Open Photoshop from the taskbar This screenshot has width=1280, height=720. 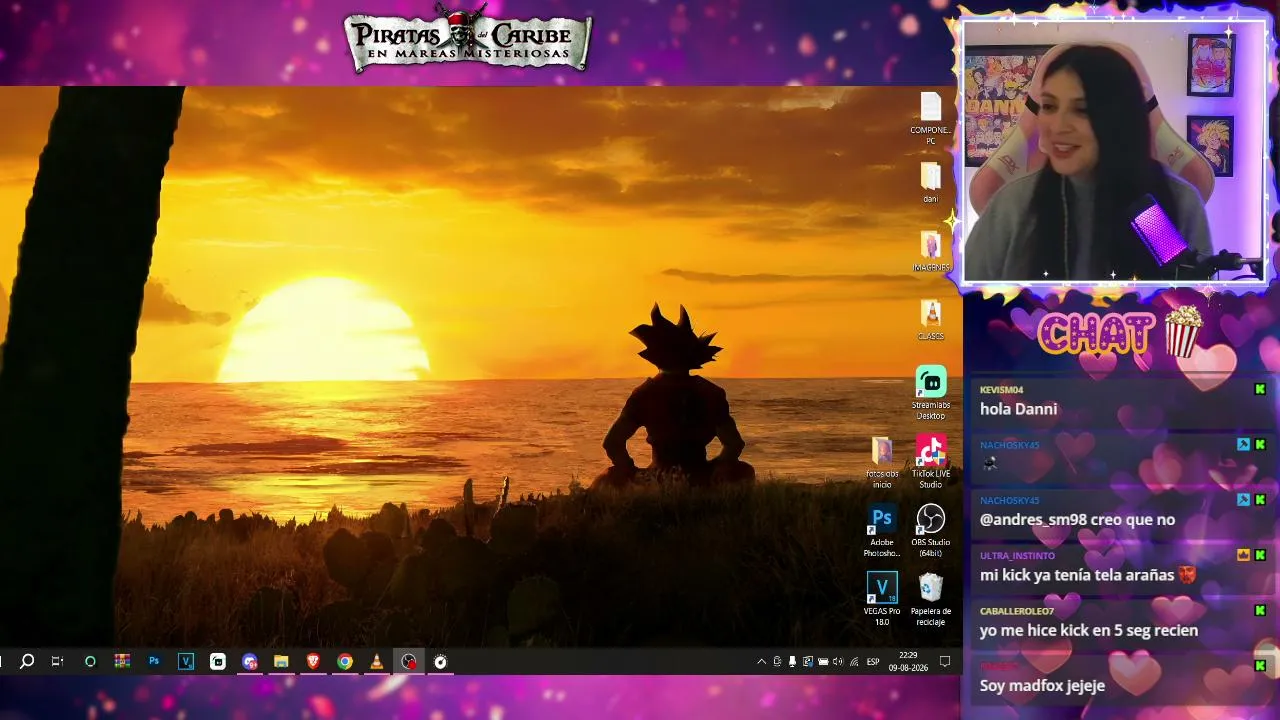[x=154, y=661]
